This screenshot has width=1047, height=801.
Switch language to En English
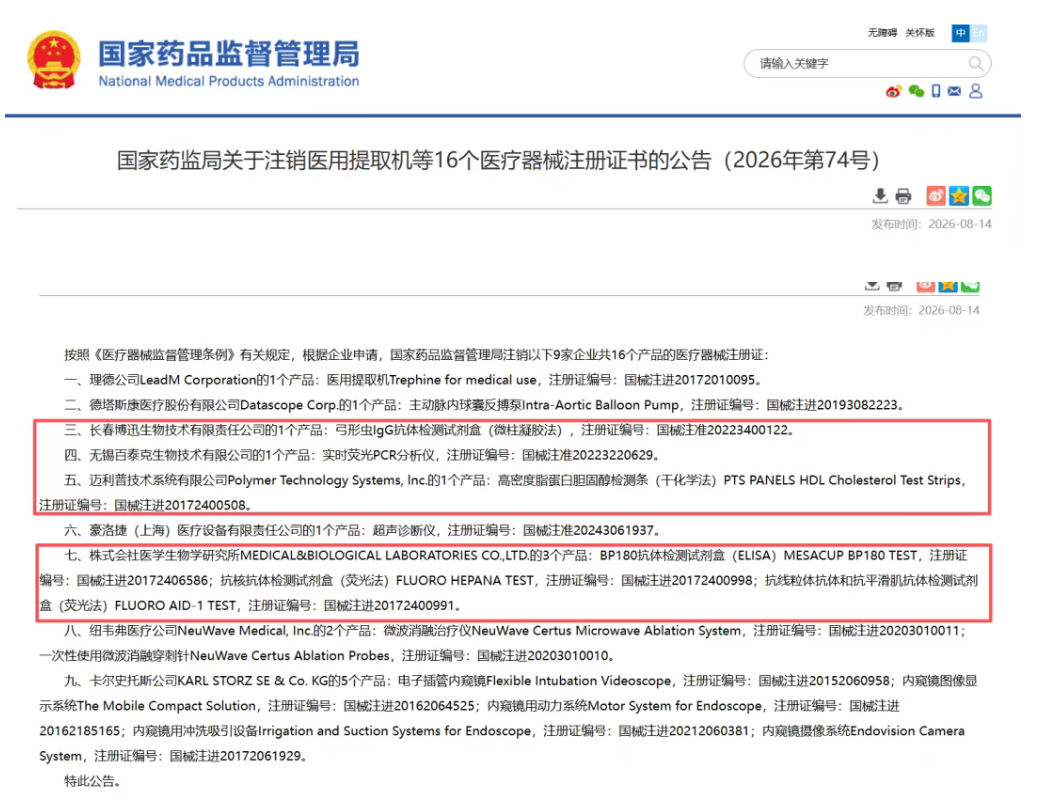click(x=978, y=33)
